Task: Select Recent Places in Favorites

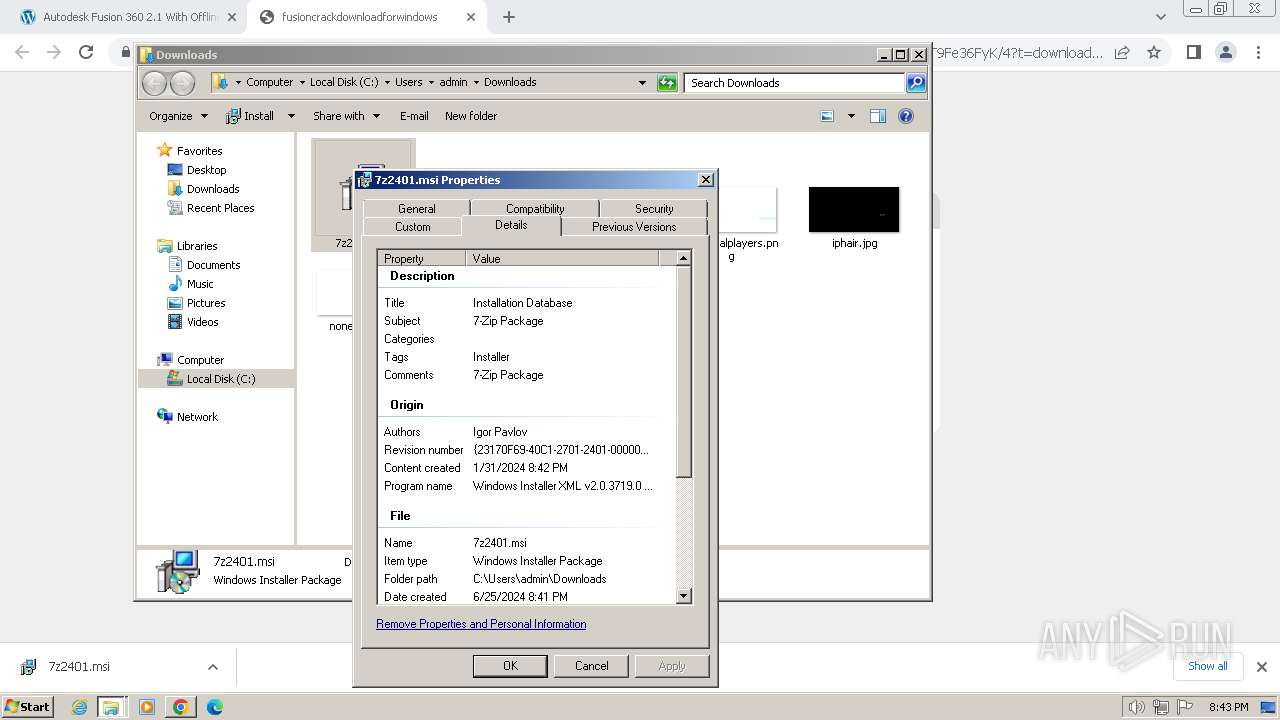Action: point(220,208)
